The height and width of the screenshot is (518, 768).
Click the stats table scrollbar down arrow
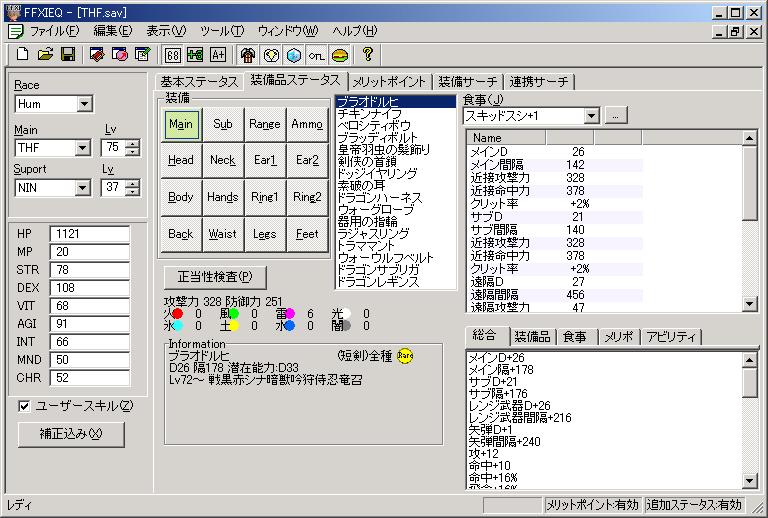click(749, 304)
